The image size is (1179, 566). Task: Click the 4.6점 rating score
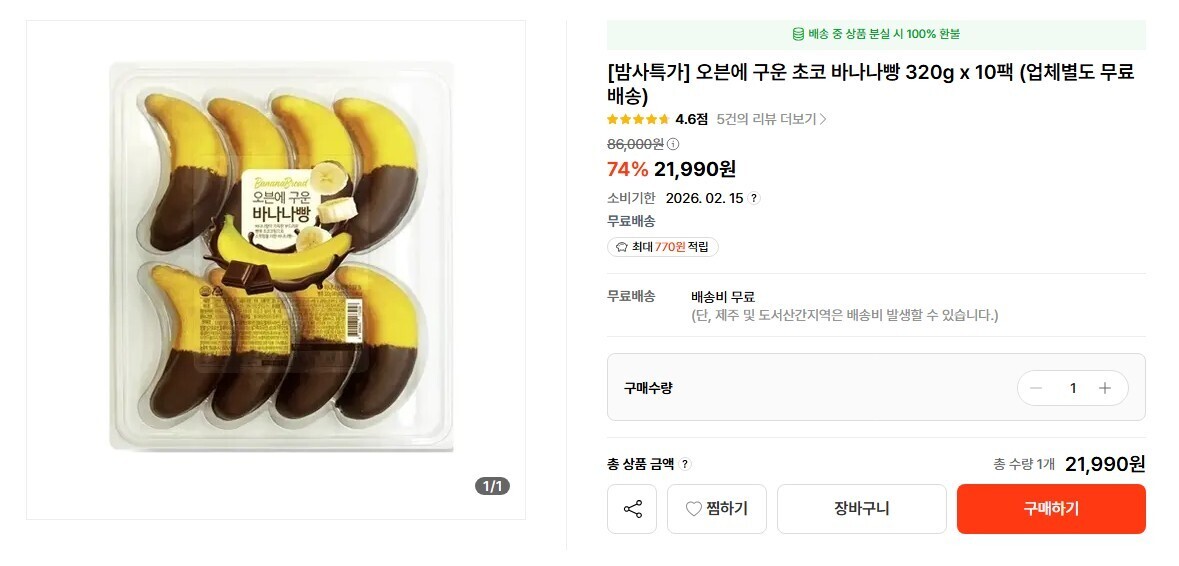[691, 119]
